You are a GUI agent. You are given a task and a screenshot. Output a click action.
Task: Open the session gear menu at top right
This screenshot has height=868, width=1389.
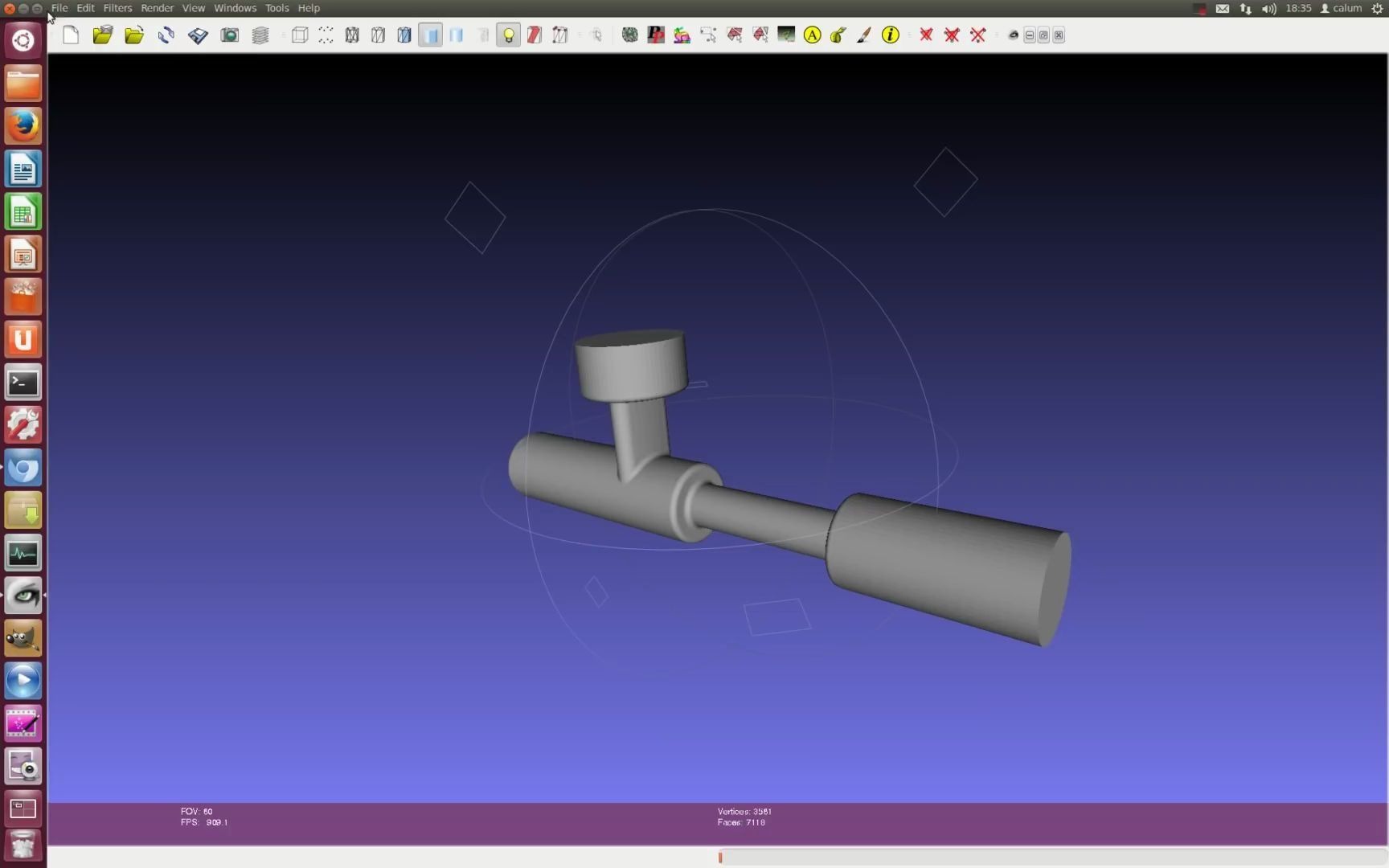tap(1378, 8)
